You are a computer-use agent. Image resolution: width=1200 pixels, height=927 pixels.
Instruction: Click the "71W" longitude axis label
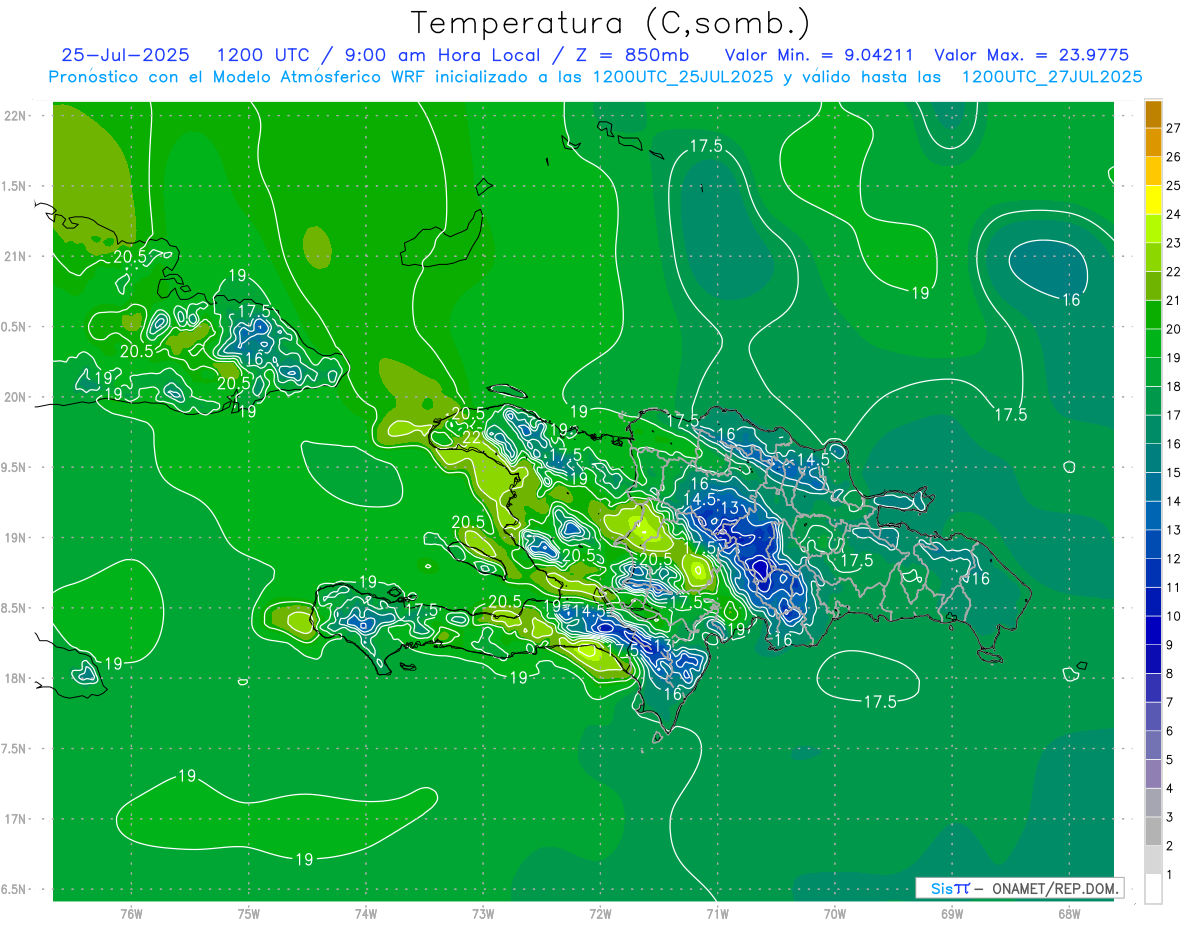(717, 913)
